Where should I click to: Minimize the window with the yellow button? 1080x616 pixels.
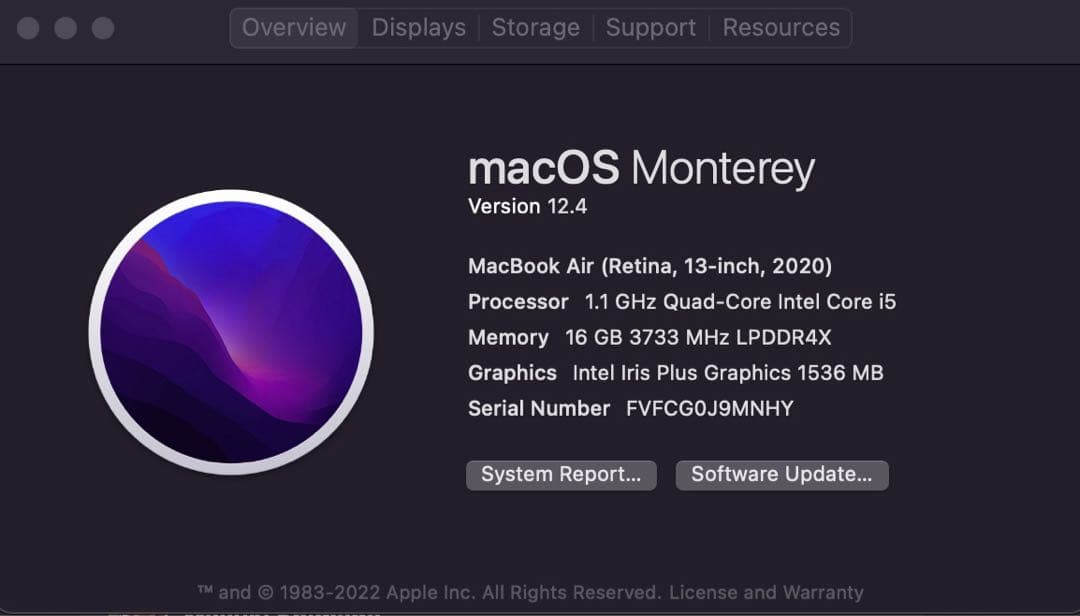[x=66, y=28]
